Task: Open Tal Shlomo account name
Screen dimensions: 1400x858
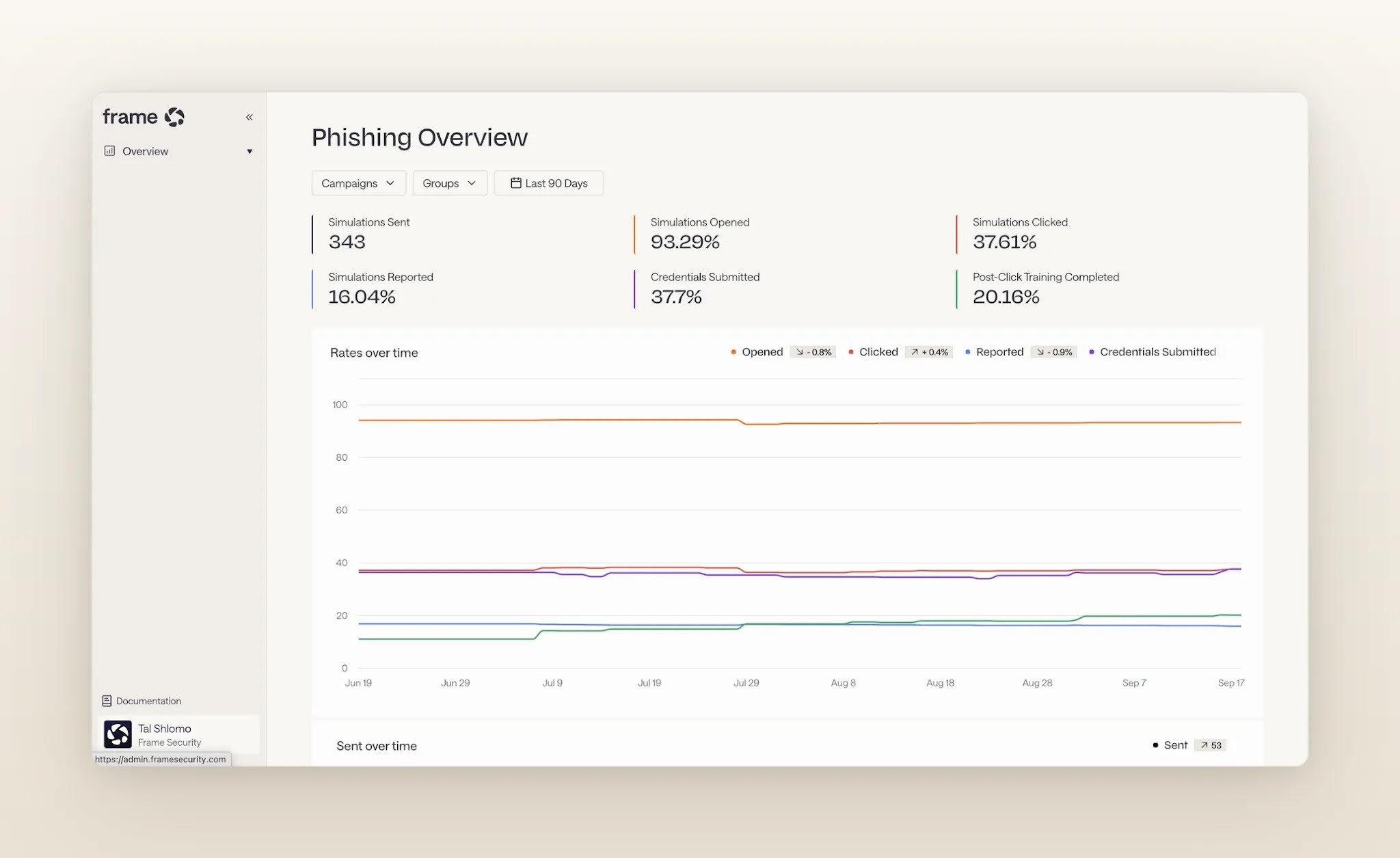Action: point(165,729)
